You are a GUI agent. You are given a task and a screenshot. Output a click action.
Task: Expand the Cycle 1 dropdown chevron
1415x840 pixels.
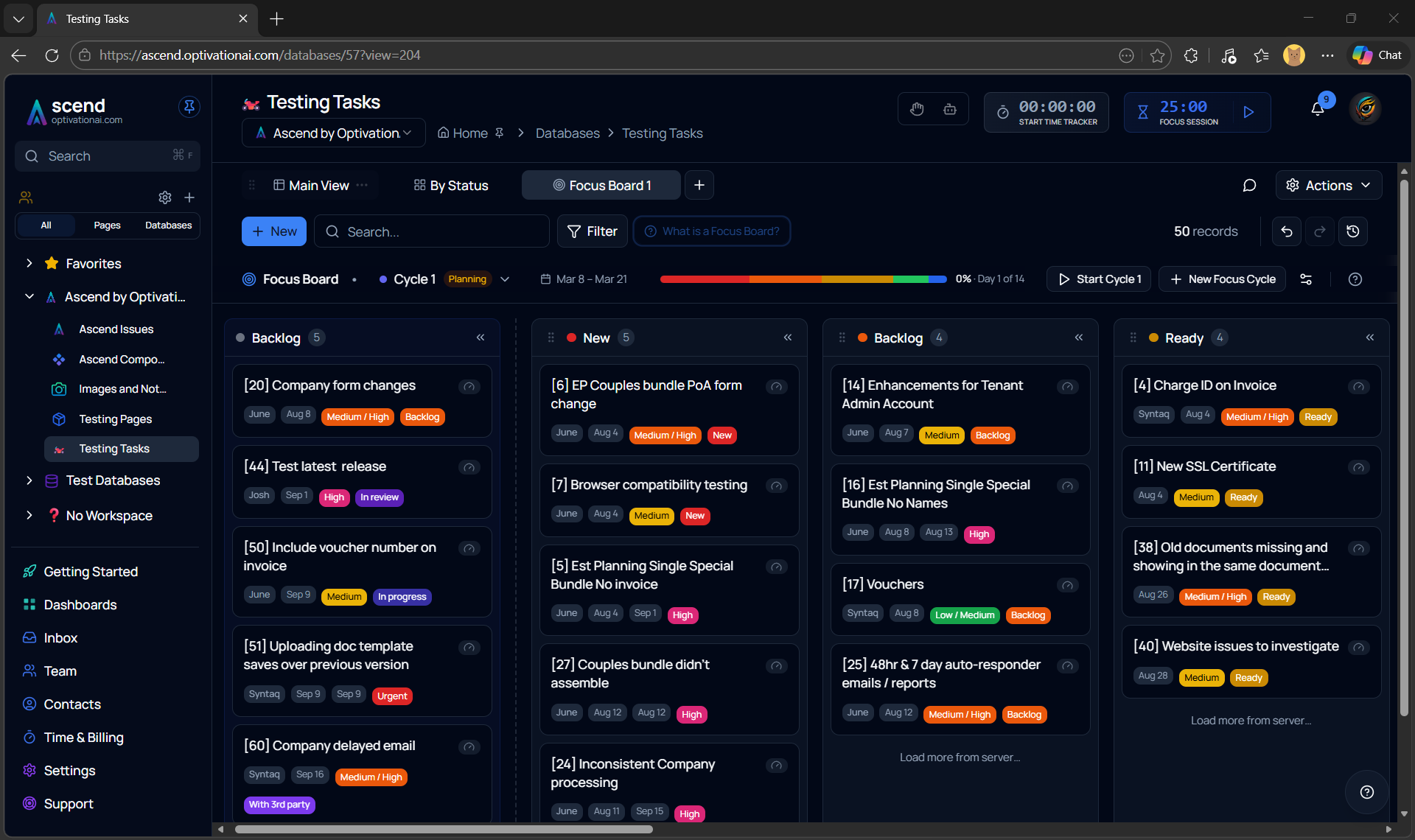pyautogui.click(x=505, y=279)
